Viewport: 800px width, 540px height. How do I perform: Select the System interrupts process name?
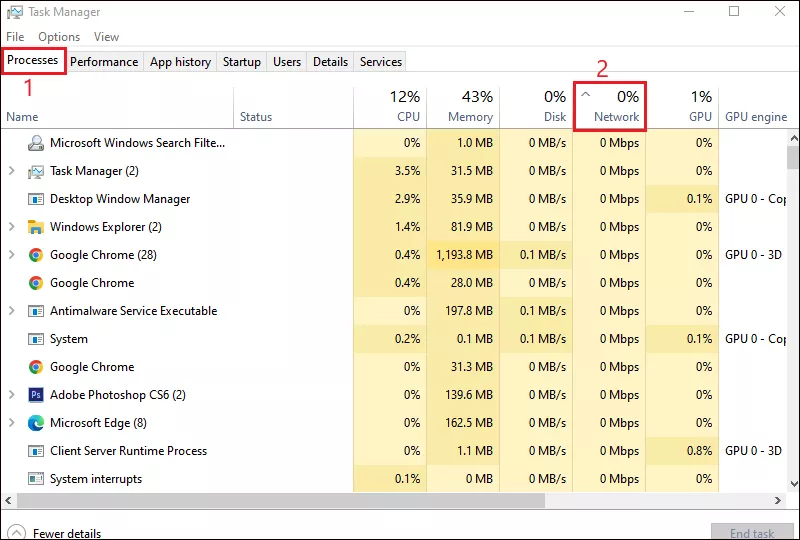[x=96, y=479]
